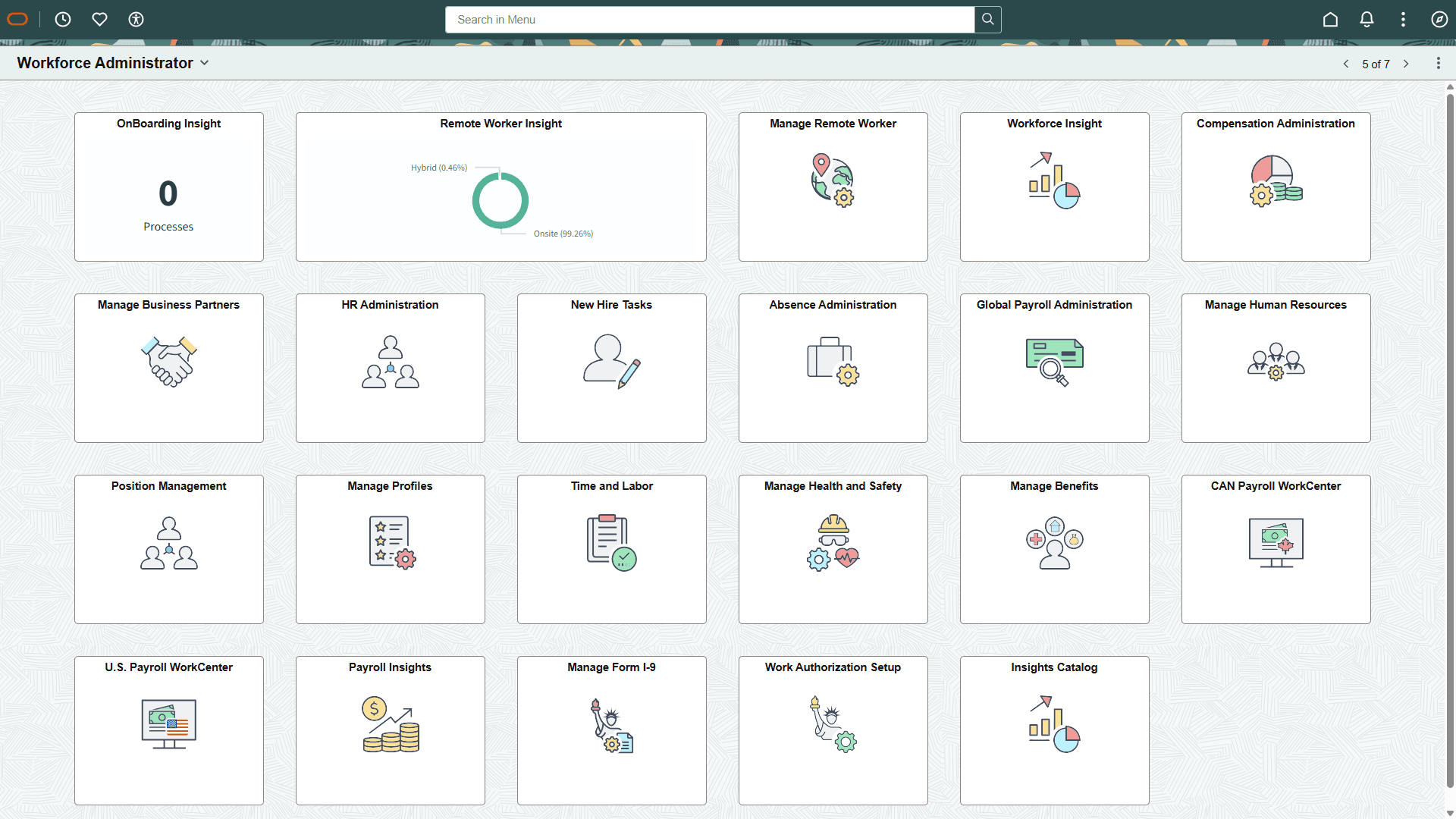
Task: Open the U.S. Payroll WorkCenter tile
Action: point(168,730)
